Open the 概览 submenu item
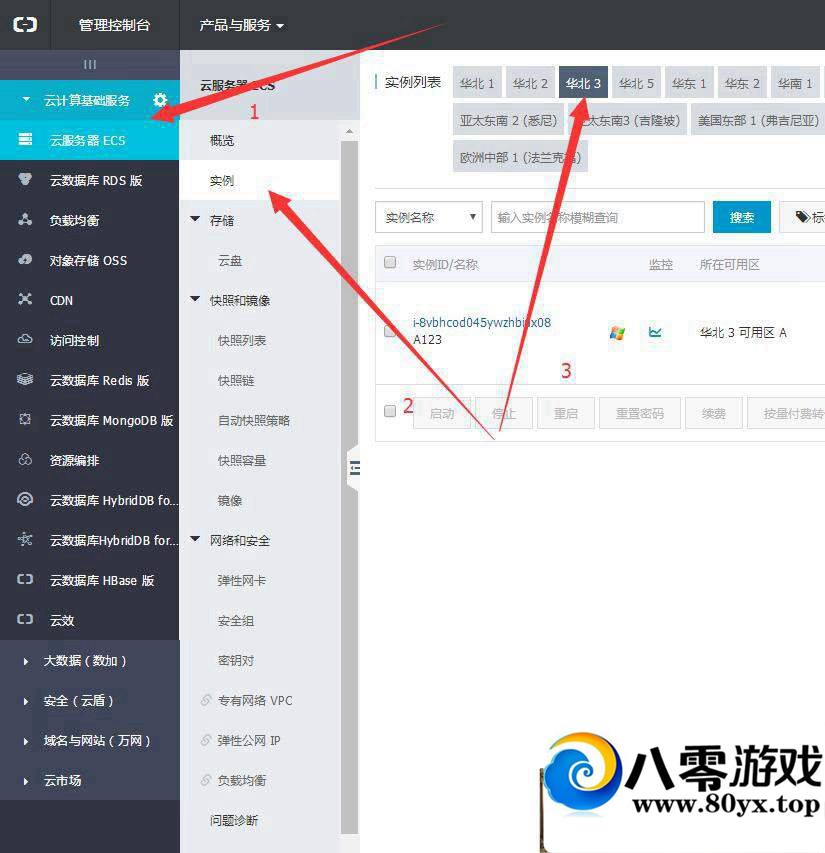 click(222, 140)
